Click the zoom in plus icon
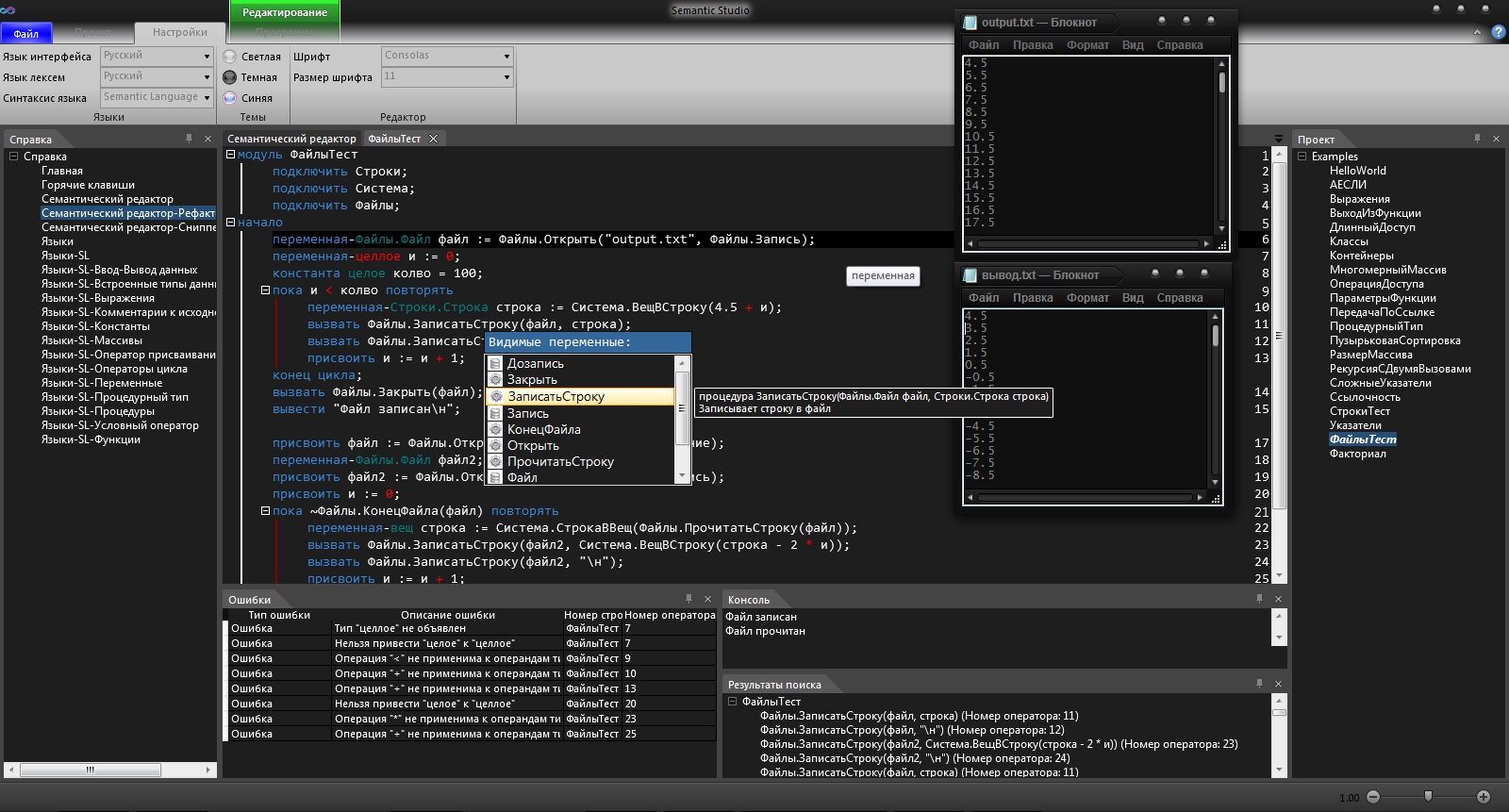The width and height of the screenshot is (1509, 812). coord(1484,797)
